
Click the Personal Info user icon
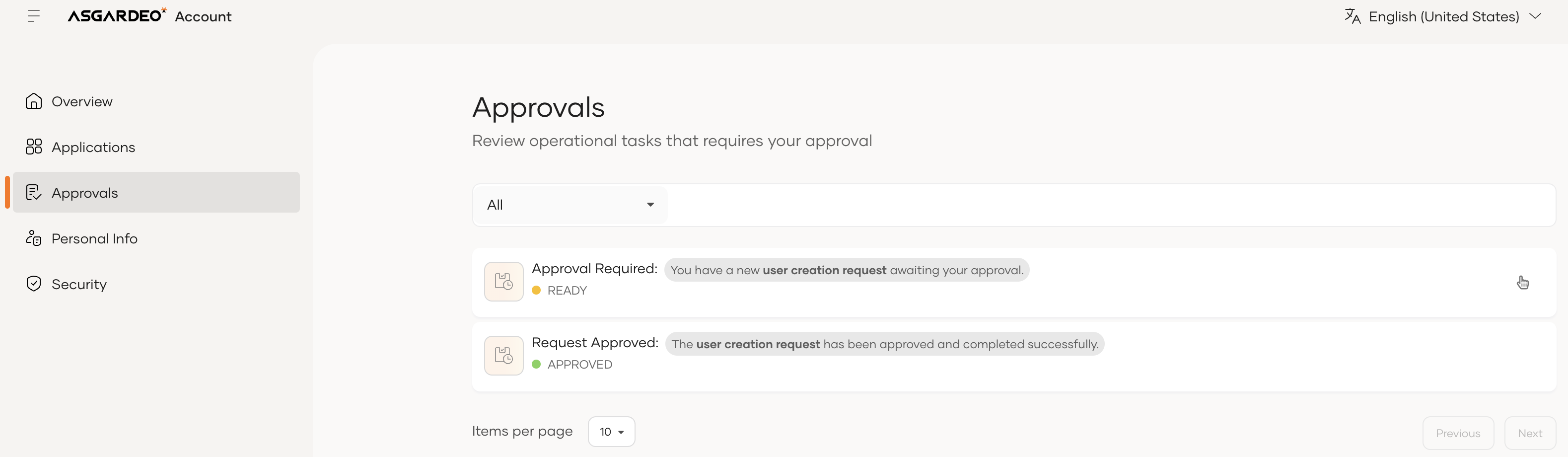33,238
